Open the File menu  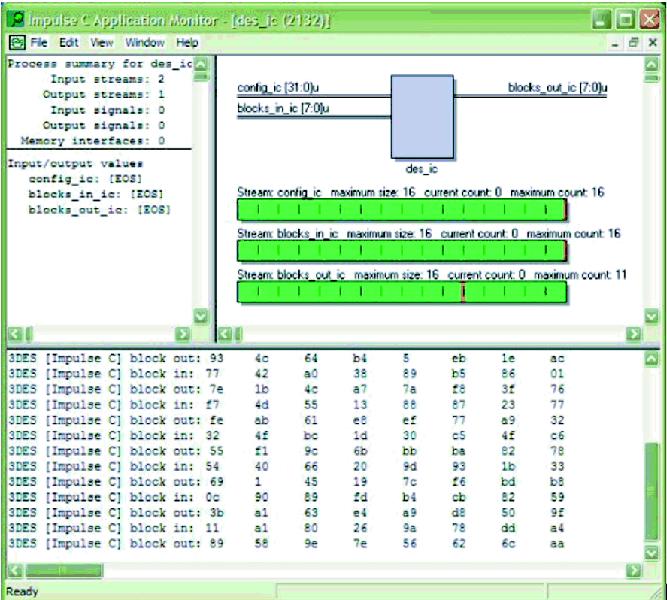[38, 43]
